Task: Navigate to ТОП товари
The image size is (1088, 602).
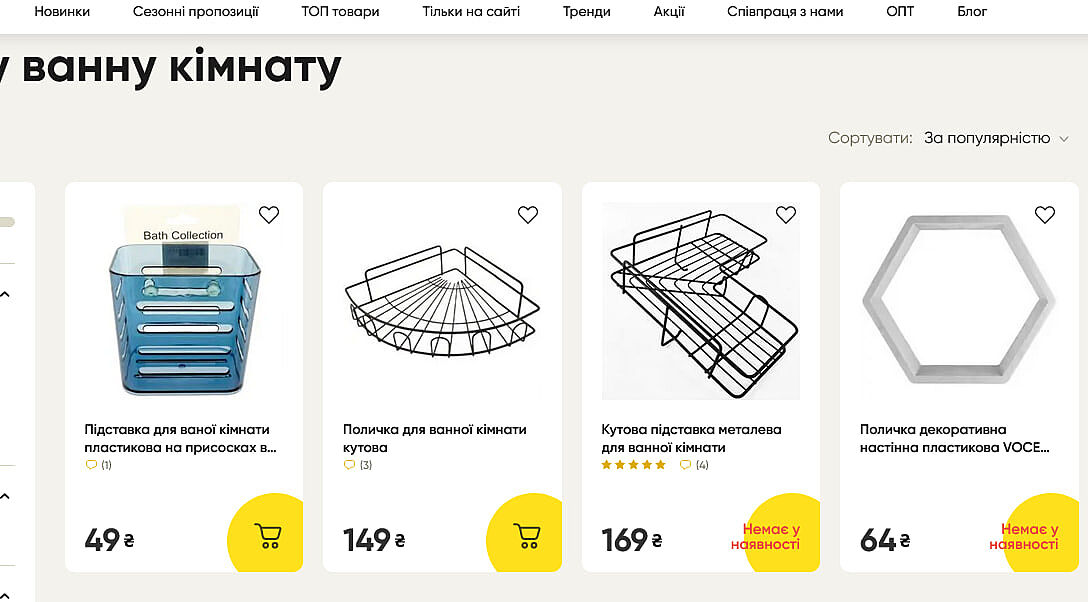Action: click(340, 12)
